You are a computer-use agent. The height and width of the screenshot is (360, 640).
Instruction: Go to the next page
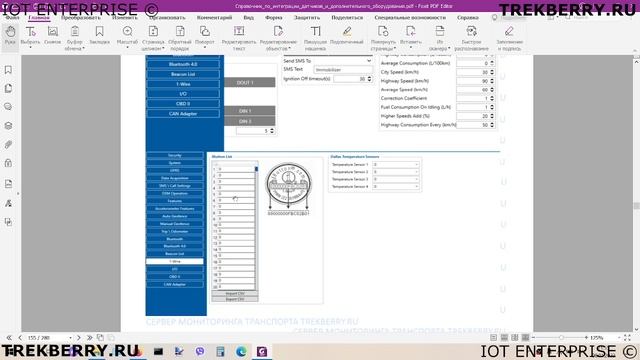pos(78,338)
